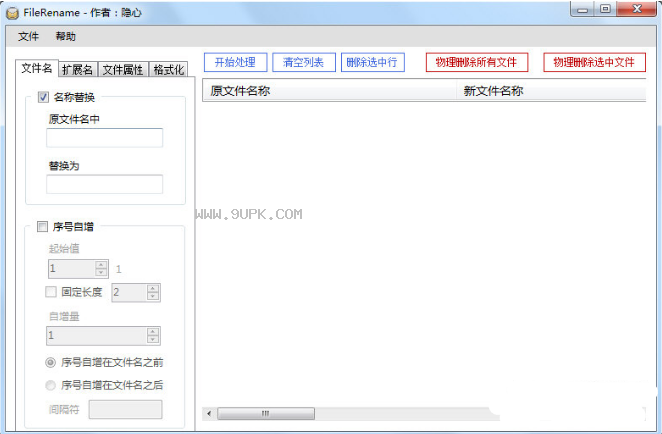Click the horizontal scrollbar left arrow
This screenshot has width=662, height=434.
(209, 413)
